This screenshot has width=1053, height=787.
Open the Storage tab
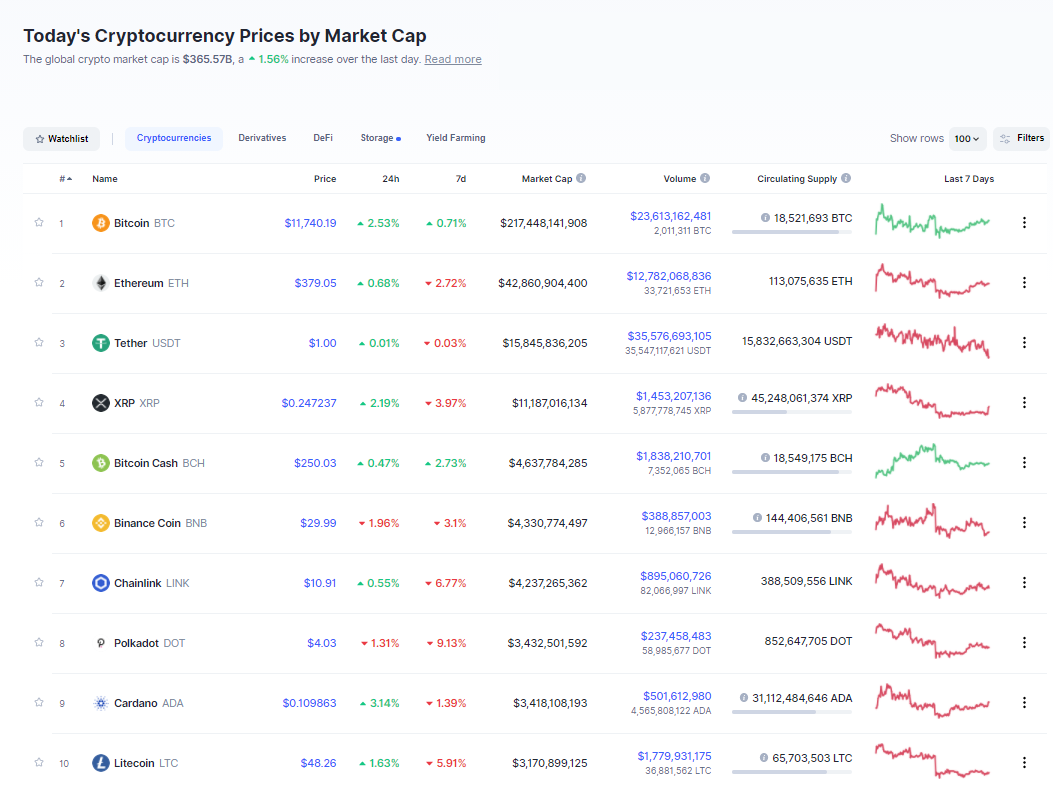(380, 138)
